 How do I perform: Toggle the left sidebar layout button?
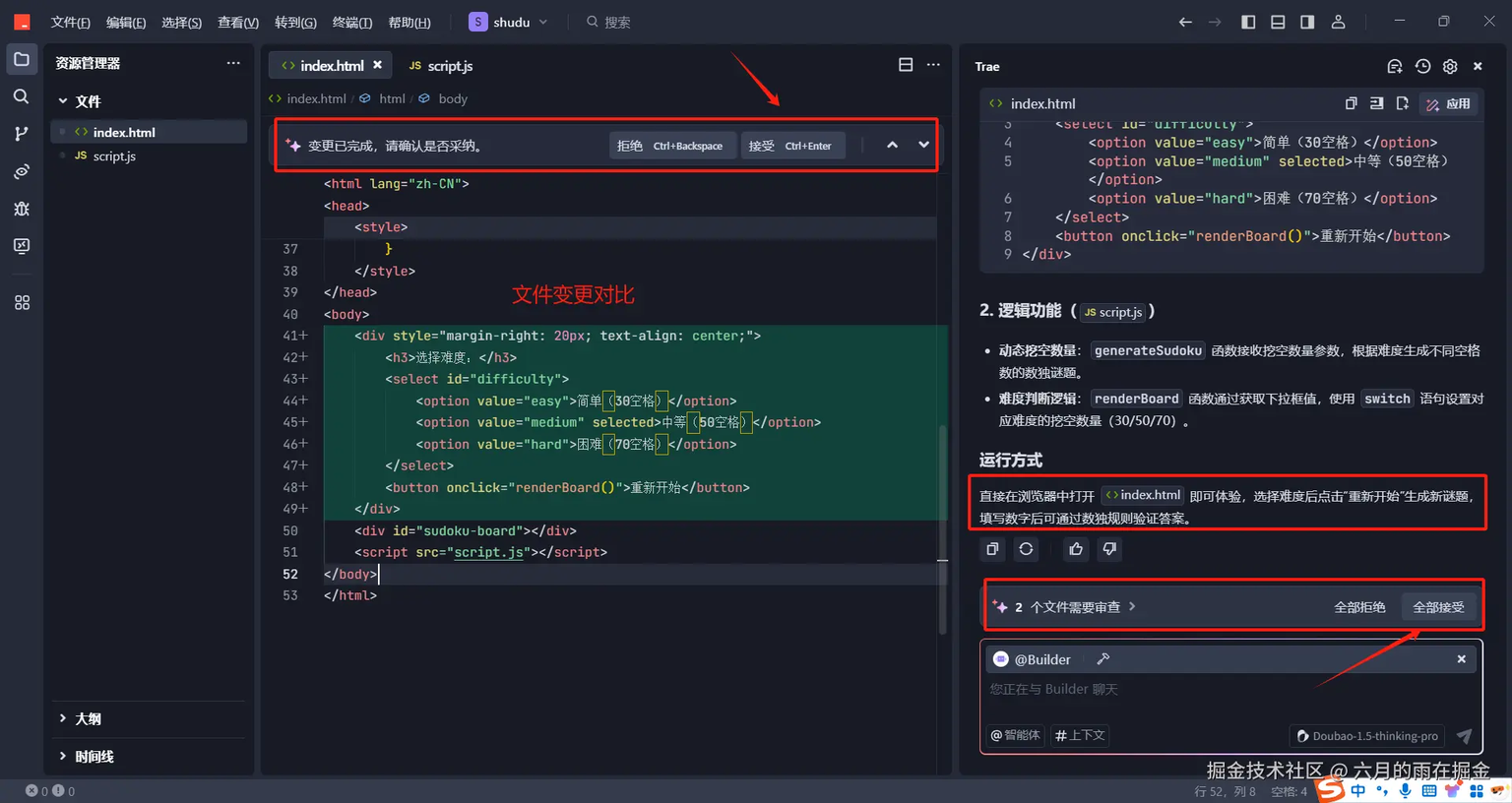(1248, 22)
